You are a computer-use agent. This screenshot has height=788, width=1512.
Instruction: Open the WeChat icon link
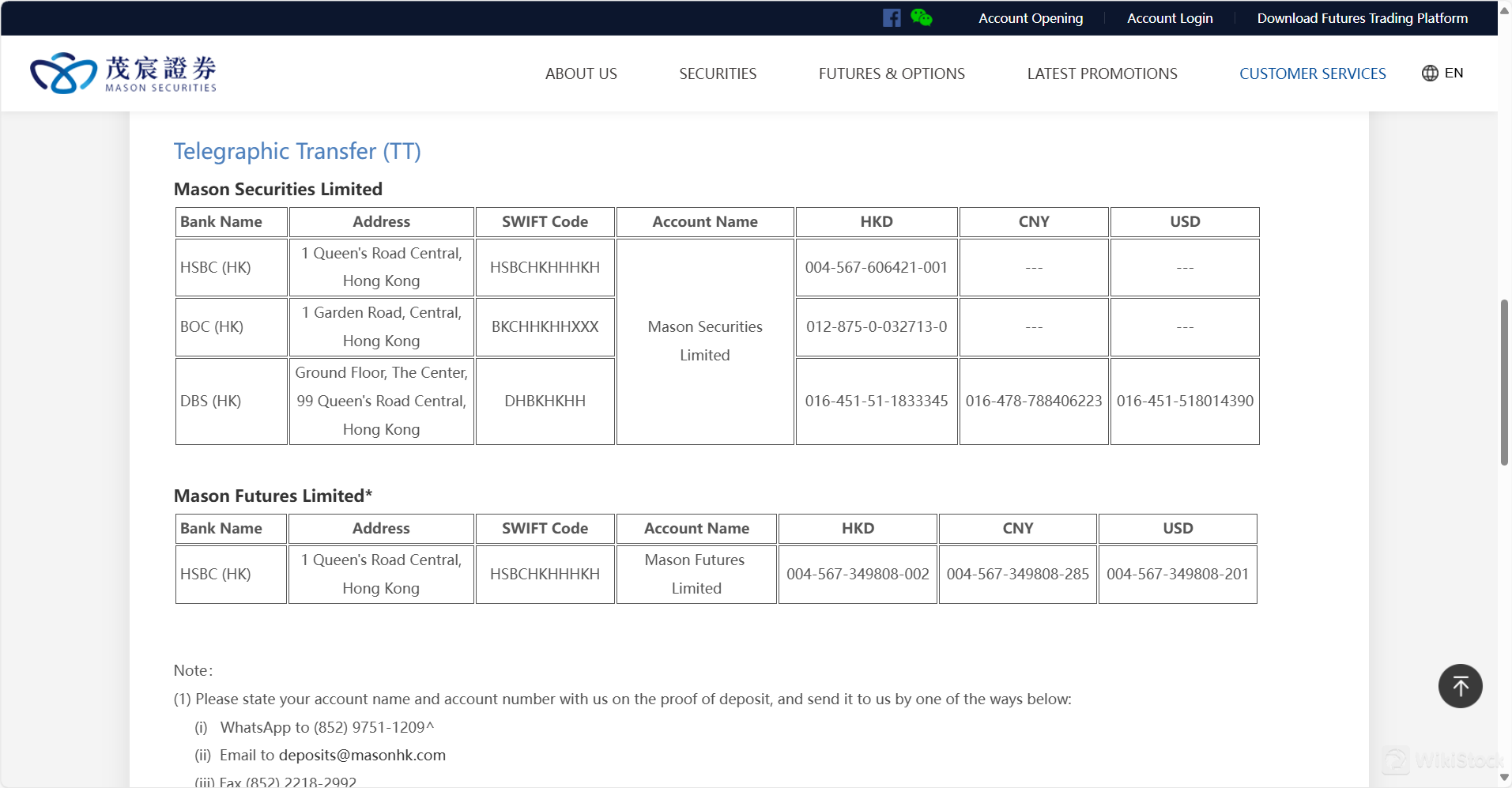921,17
